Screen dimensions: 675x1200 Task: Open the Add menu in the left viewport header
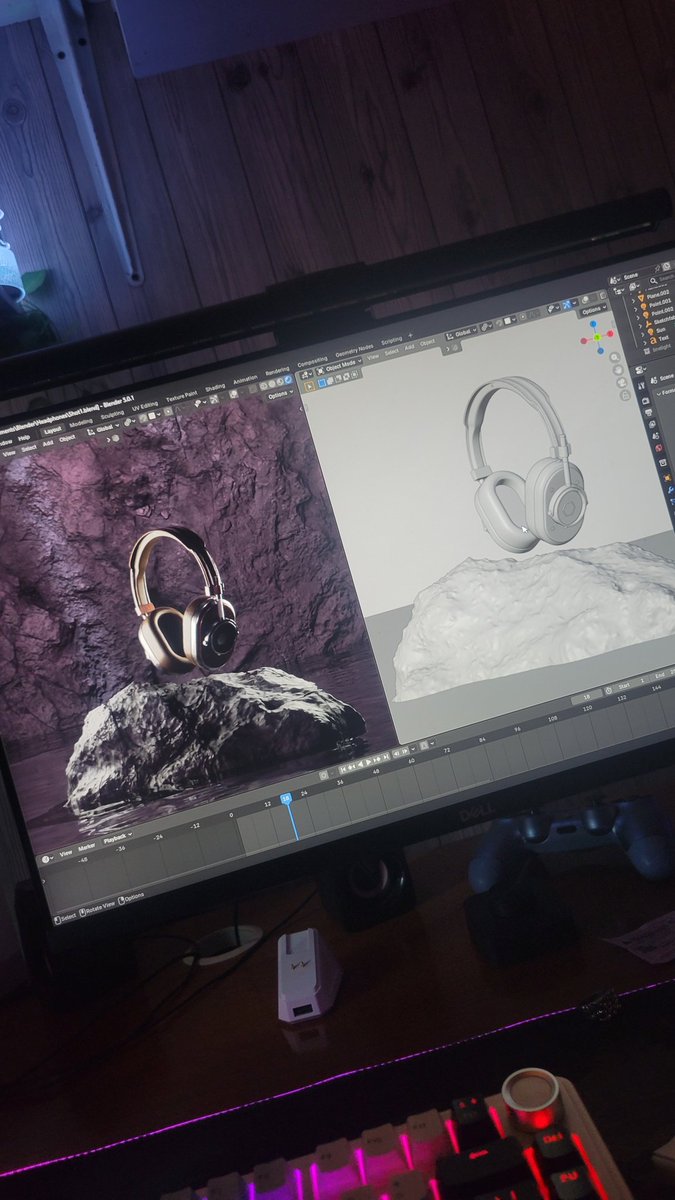[x=48, y=443]
